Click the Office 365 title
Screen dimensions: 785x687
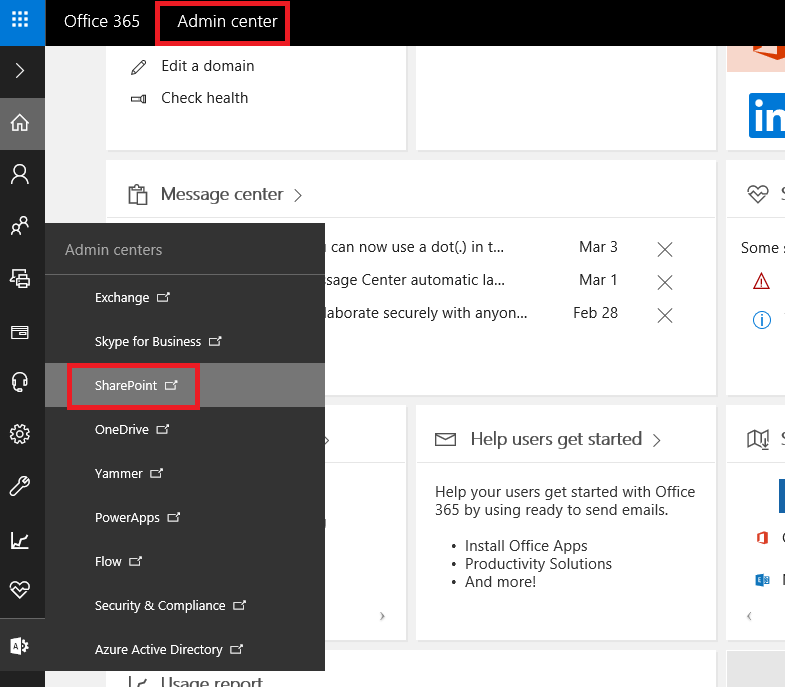(102, 21)
